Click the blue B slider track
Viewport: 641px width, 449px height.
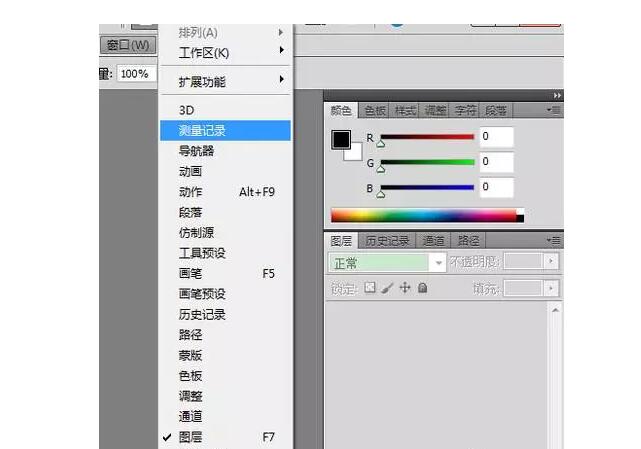pos(427,188)
